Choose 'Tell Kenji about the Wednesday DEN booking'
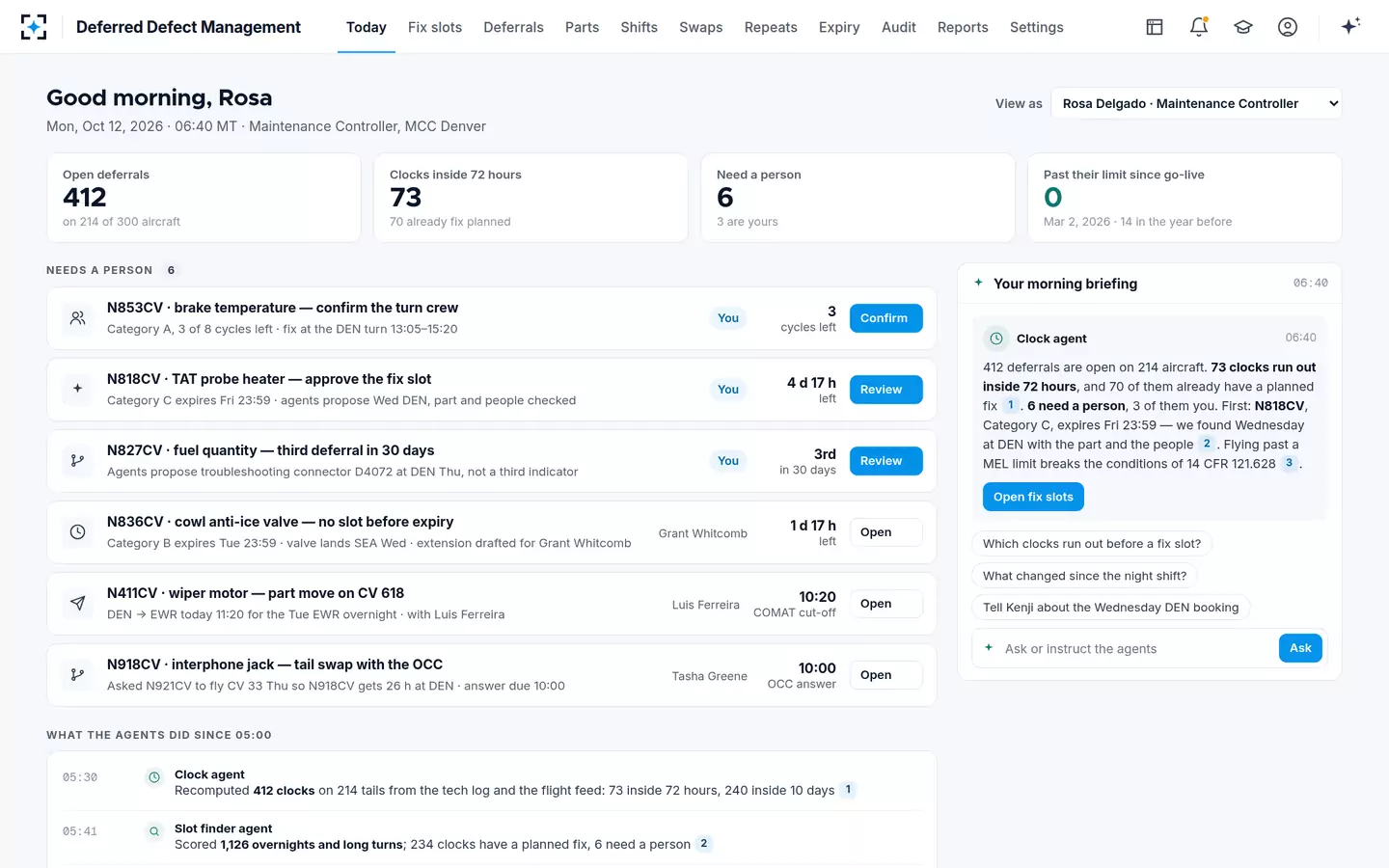The width and height of the screenshot is (1389, 868). [x=1110, y=608]
